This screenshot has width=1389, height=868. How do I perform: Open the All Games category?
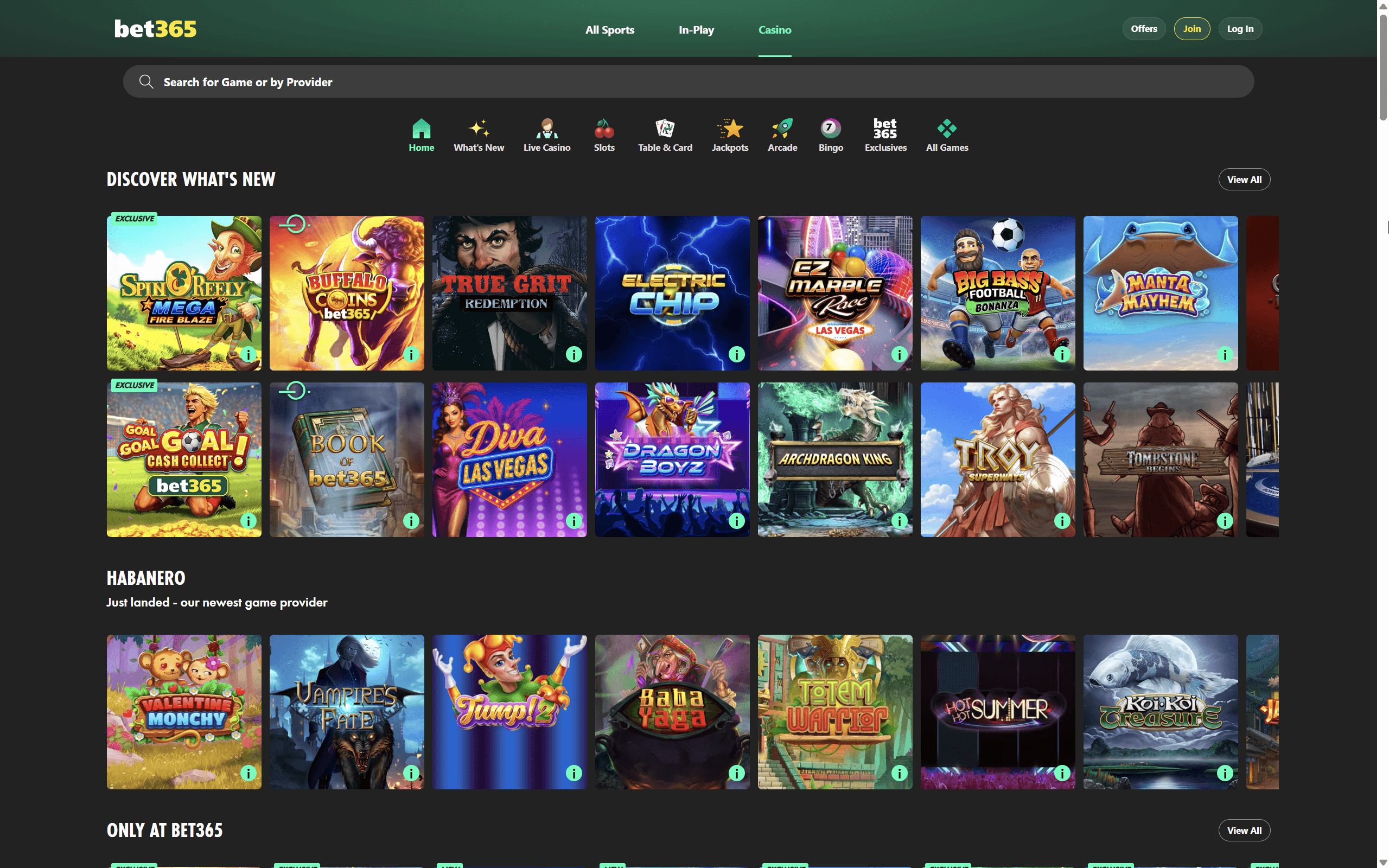pos(946,136)
